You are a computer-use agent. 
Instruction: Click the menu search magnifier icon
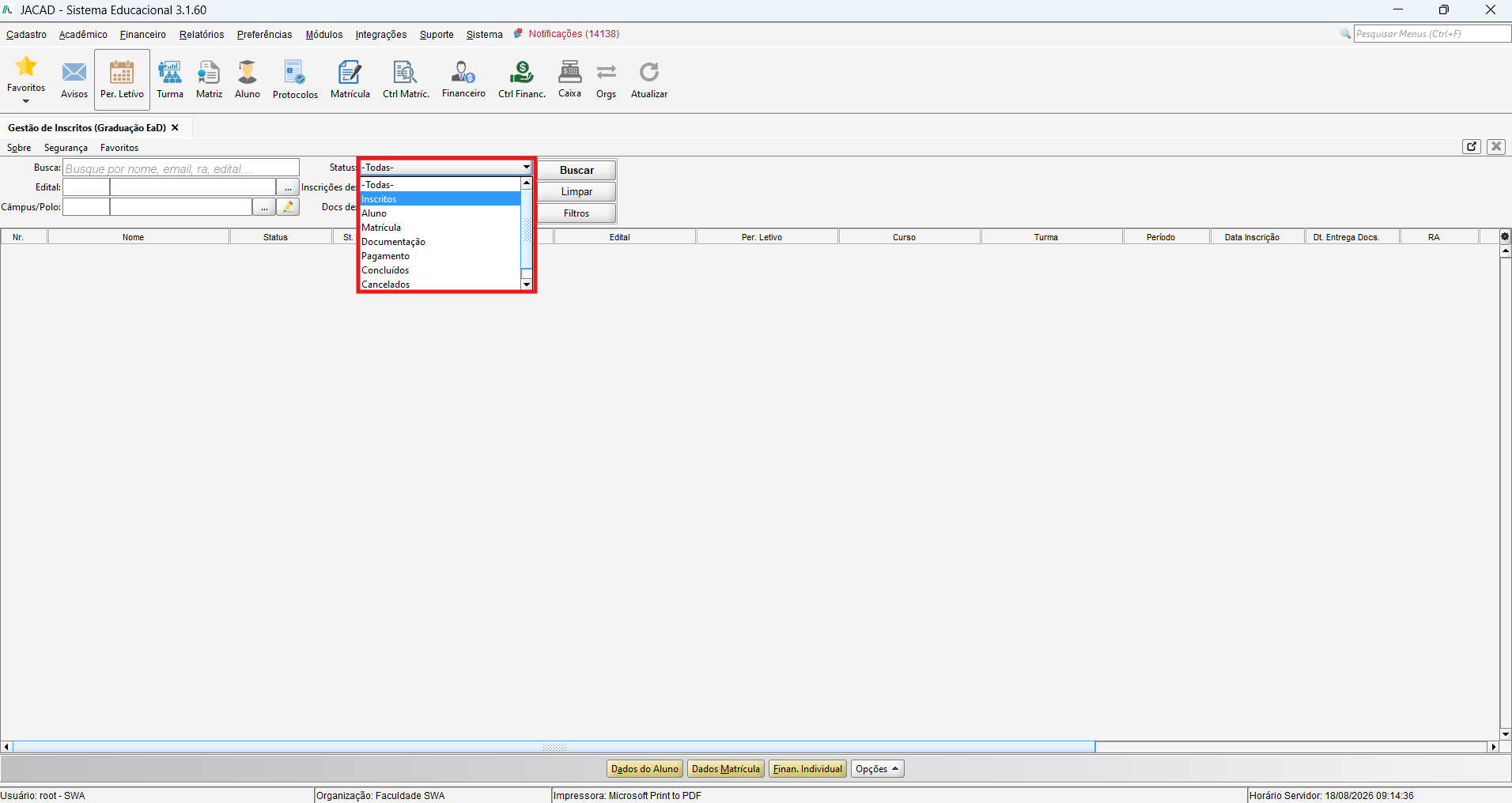point(1345,34)
